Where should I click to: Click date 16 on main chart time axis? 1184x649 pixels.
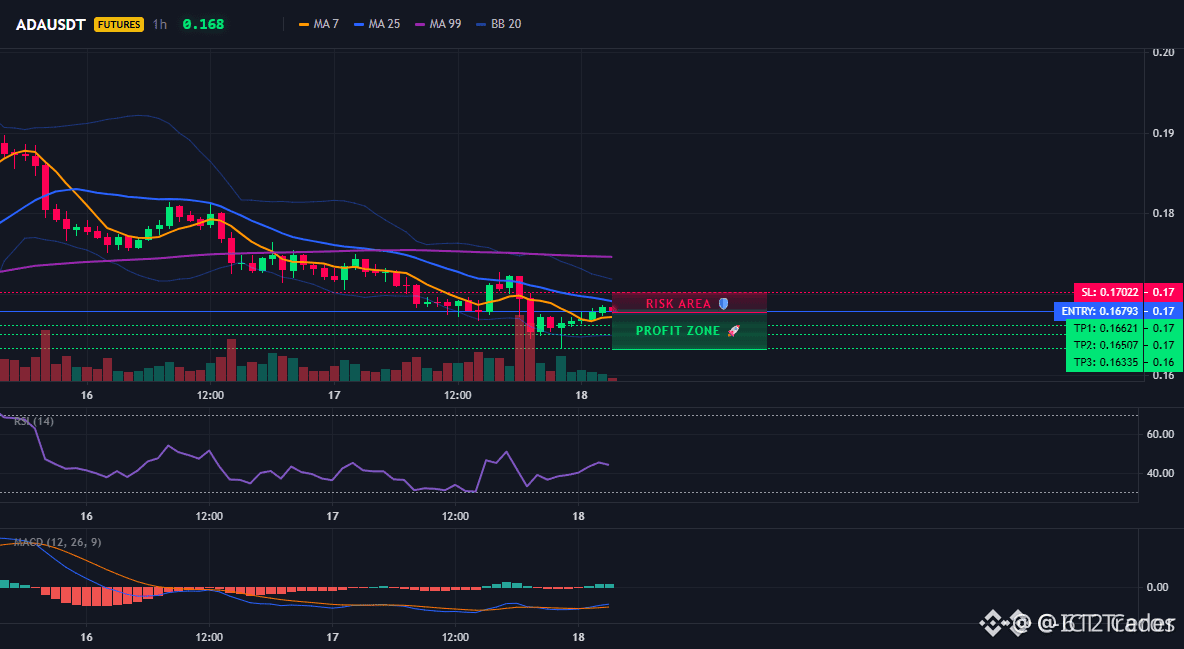(87, 395)
